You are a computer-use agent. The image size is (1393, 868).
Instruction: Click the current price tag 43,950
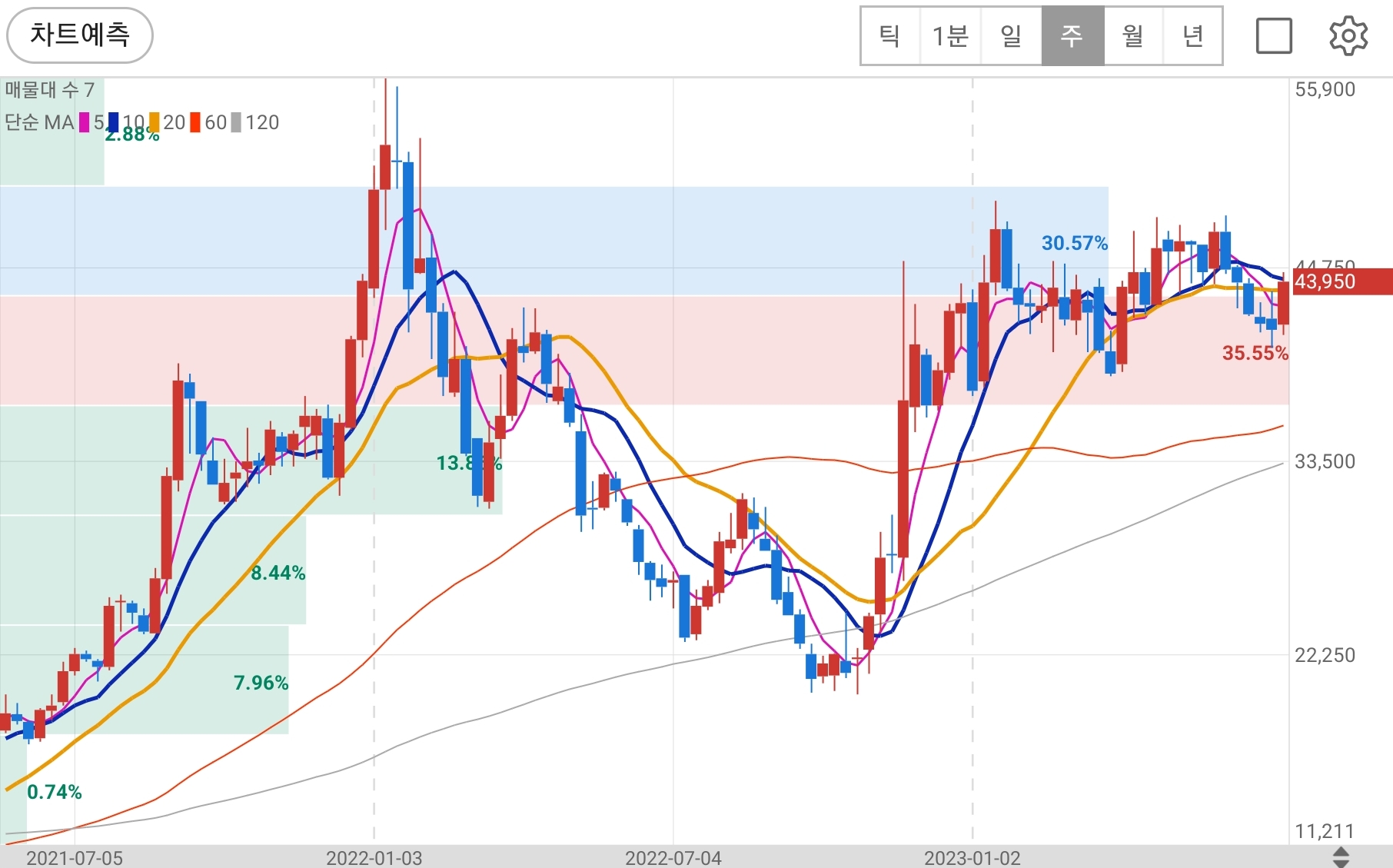tap(1342, 281)
